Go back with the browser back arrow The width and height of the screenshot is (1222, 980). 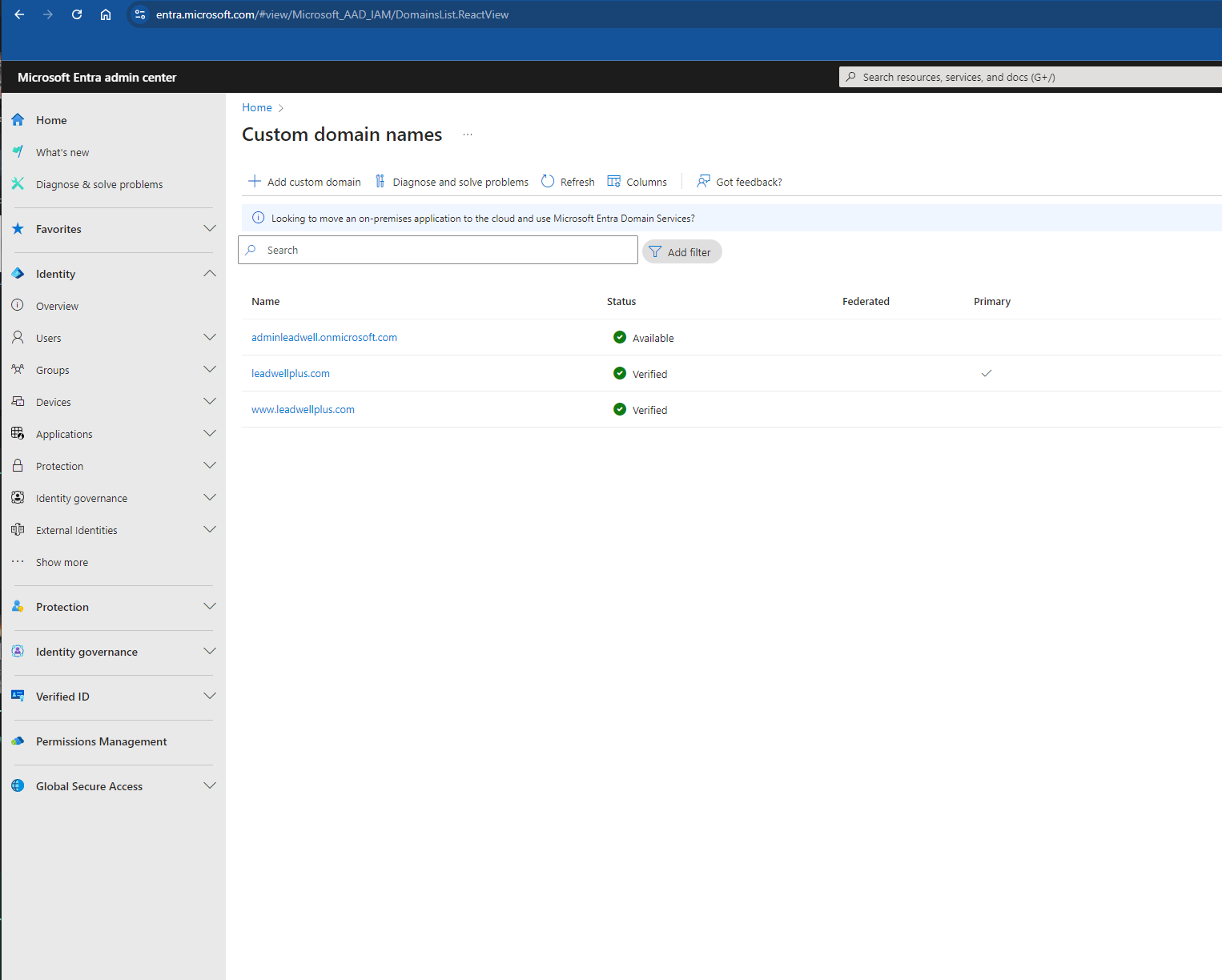pos(19,14)
